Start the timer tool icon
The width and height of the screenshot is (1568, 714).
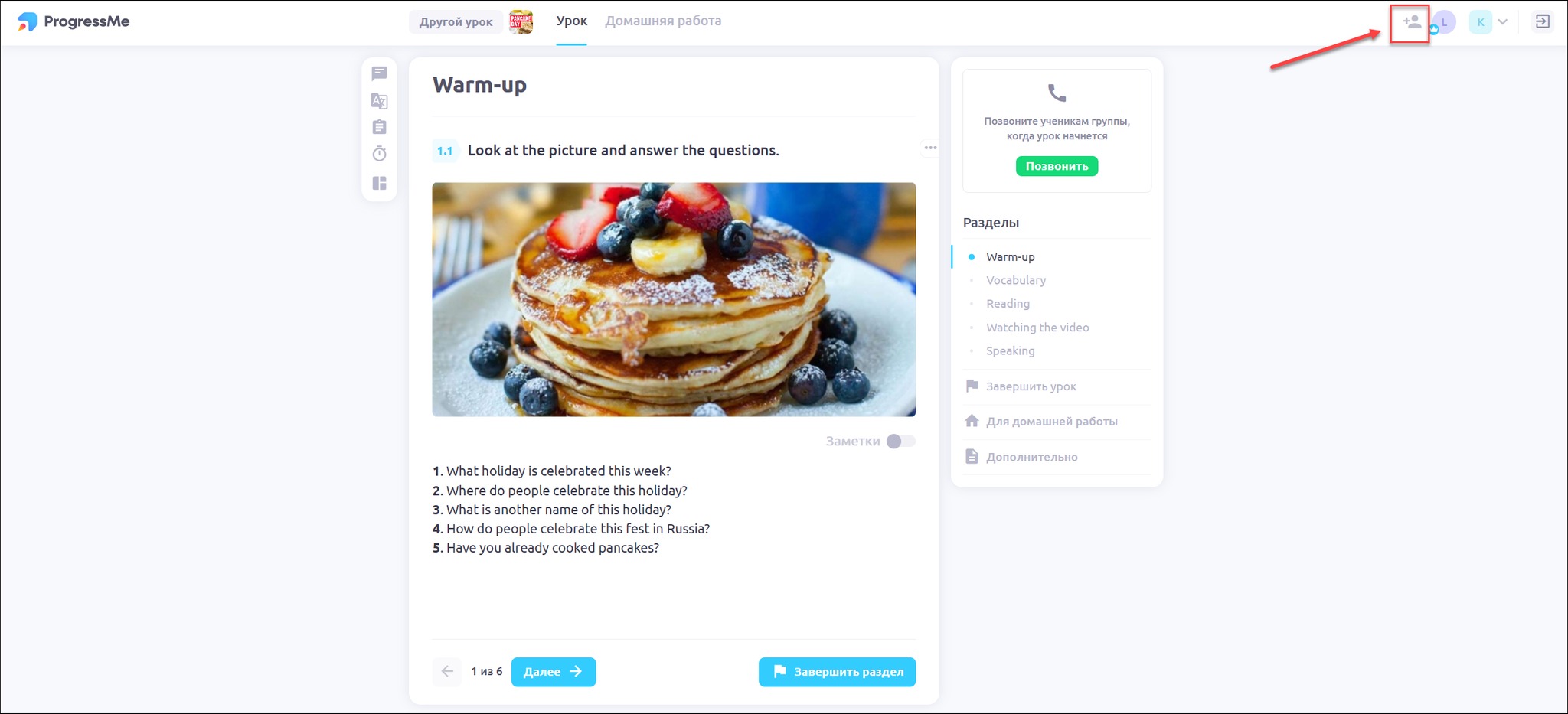(x=379, y=154)
